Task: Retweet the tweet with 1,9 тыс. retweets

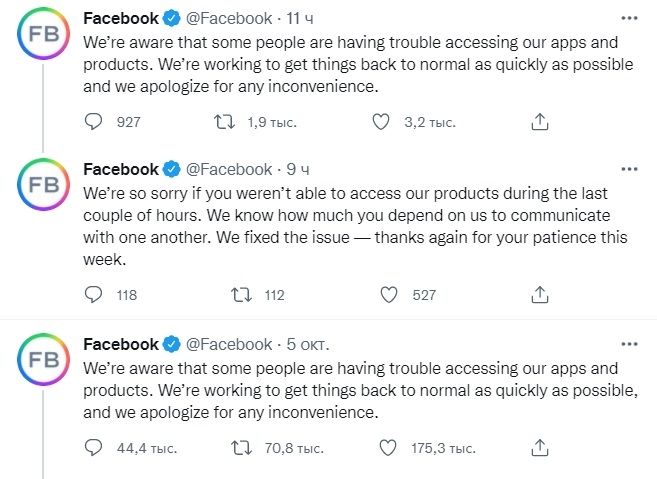Action: coord(227,122)
